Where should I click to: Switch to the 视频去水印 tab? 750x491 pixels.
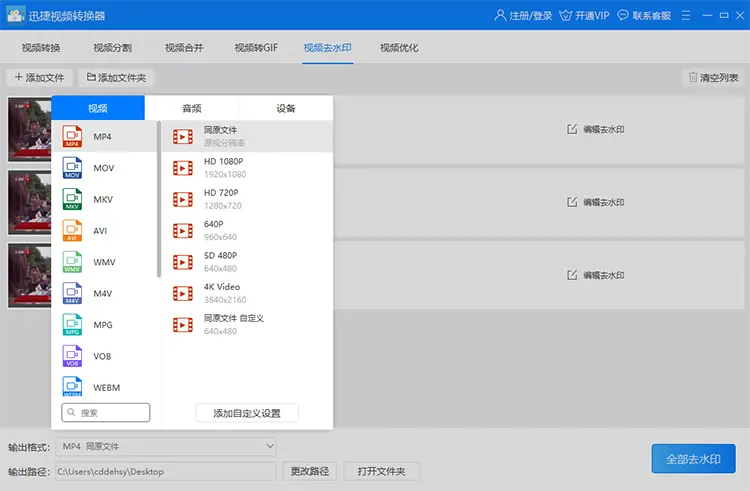(328, 47)
